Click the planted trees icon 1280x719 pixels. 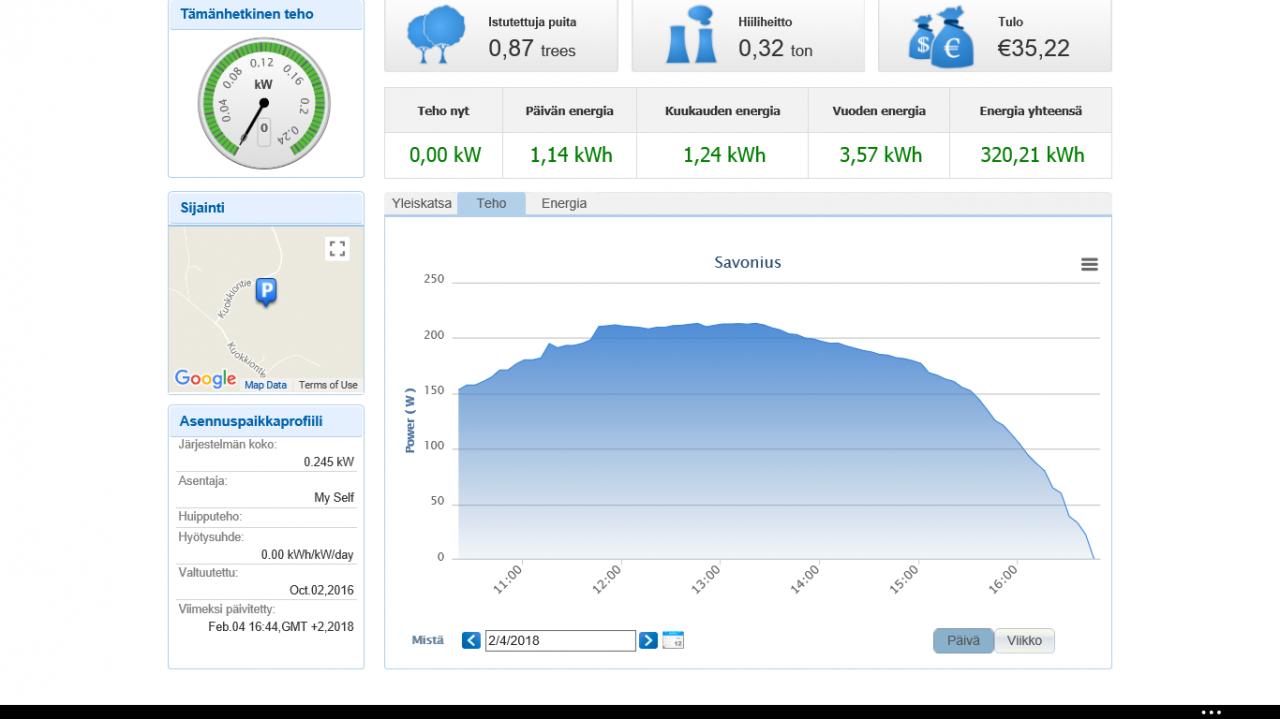point(436,35)
